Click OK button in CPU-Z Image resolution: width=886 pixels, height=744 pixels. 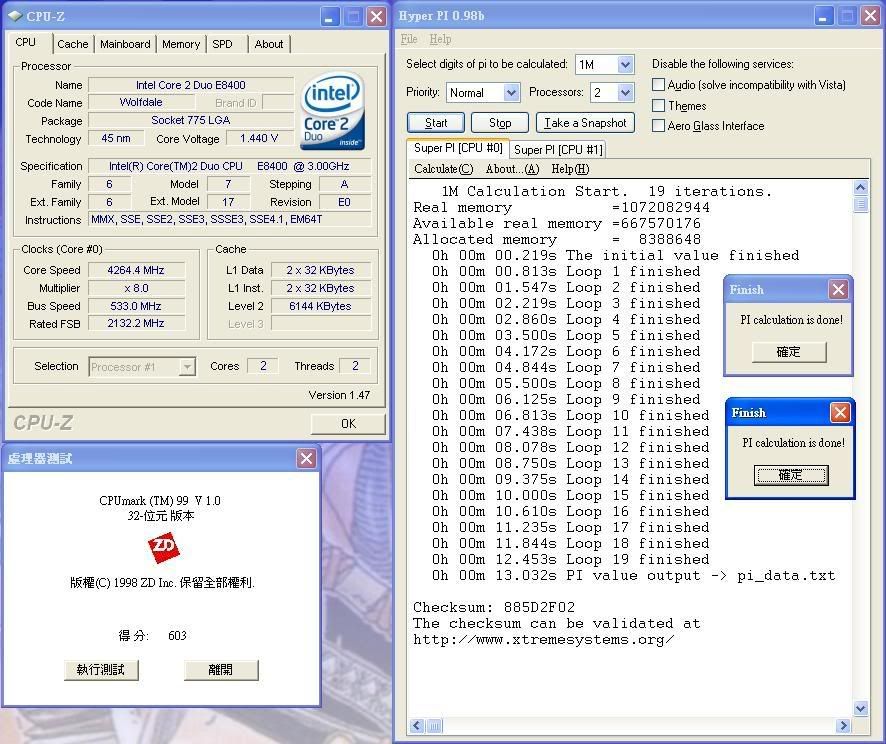[x=348, y=424]
